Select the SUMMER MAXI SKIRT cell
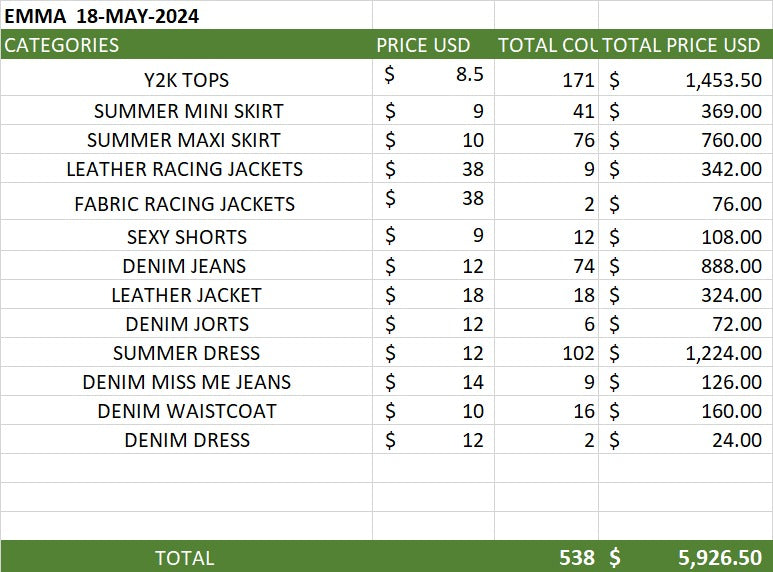 coord(186,140)
